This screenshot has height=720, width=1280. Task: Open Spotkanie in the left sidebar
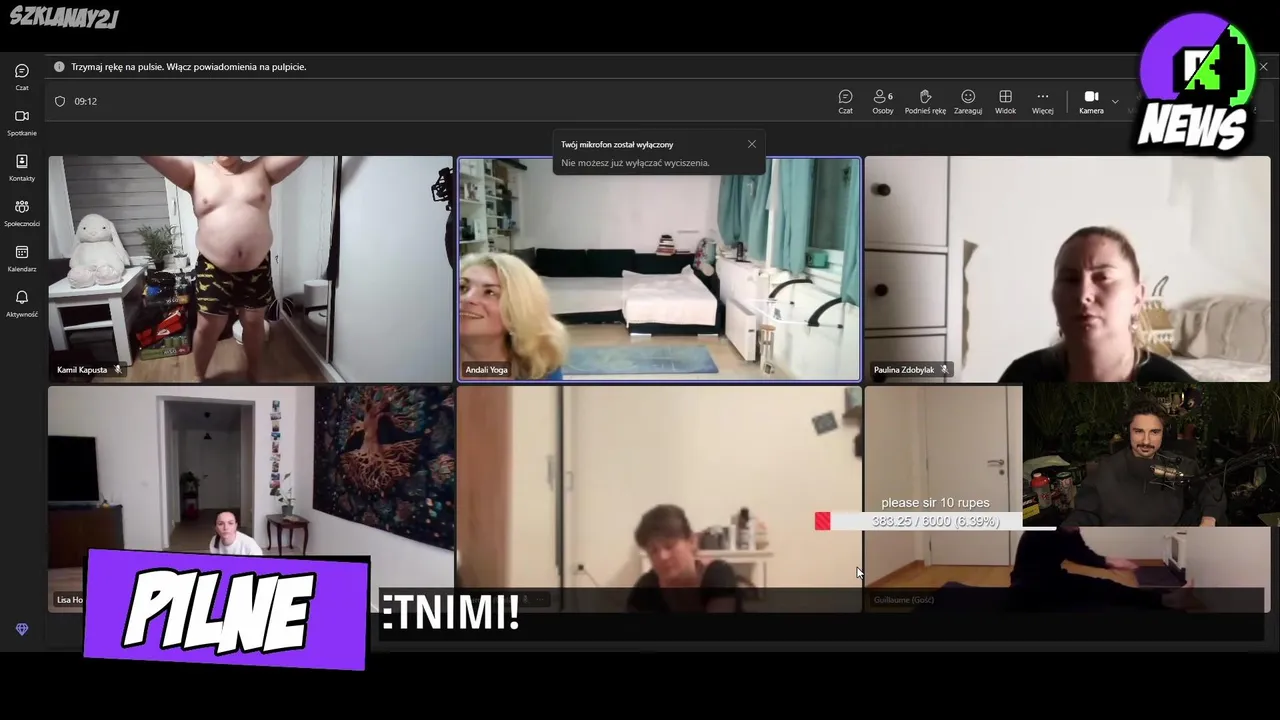[x=22, y=122]
